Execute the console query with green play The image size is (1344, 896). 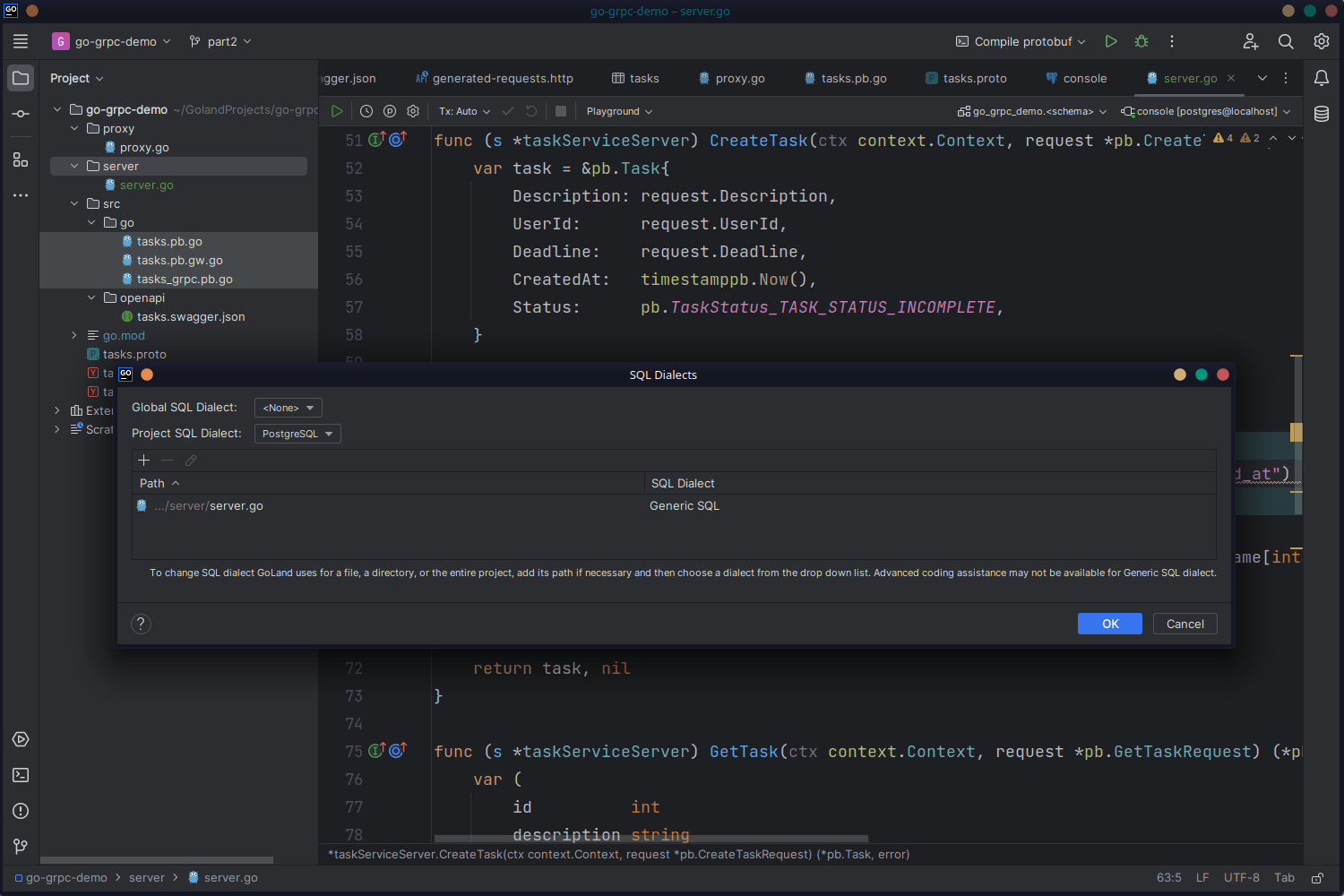pos(337,111)
